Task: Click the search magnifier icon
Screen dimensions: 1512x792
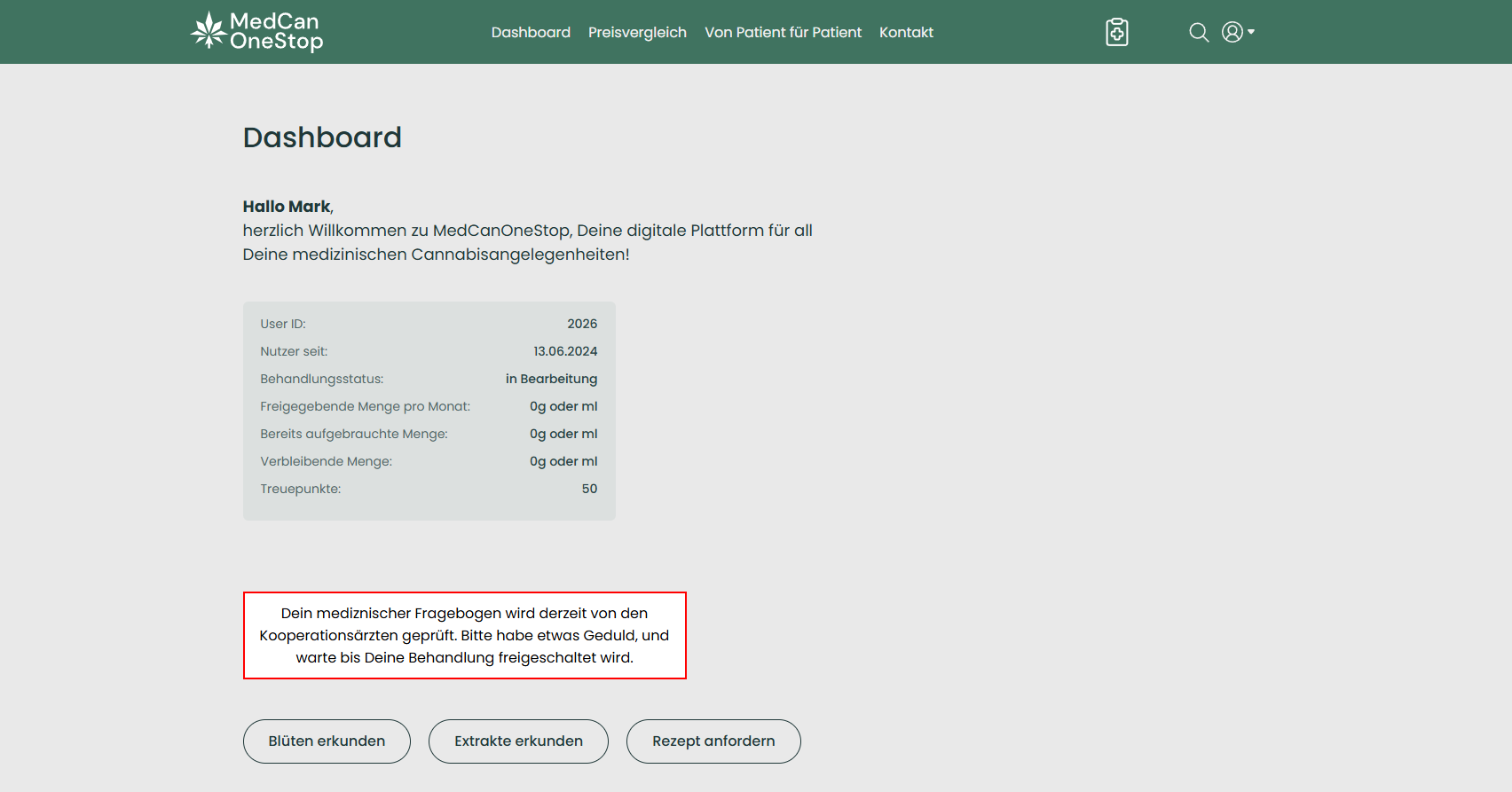Action: tap(1198, 32)
